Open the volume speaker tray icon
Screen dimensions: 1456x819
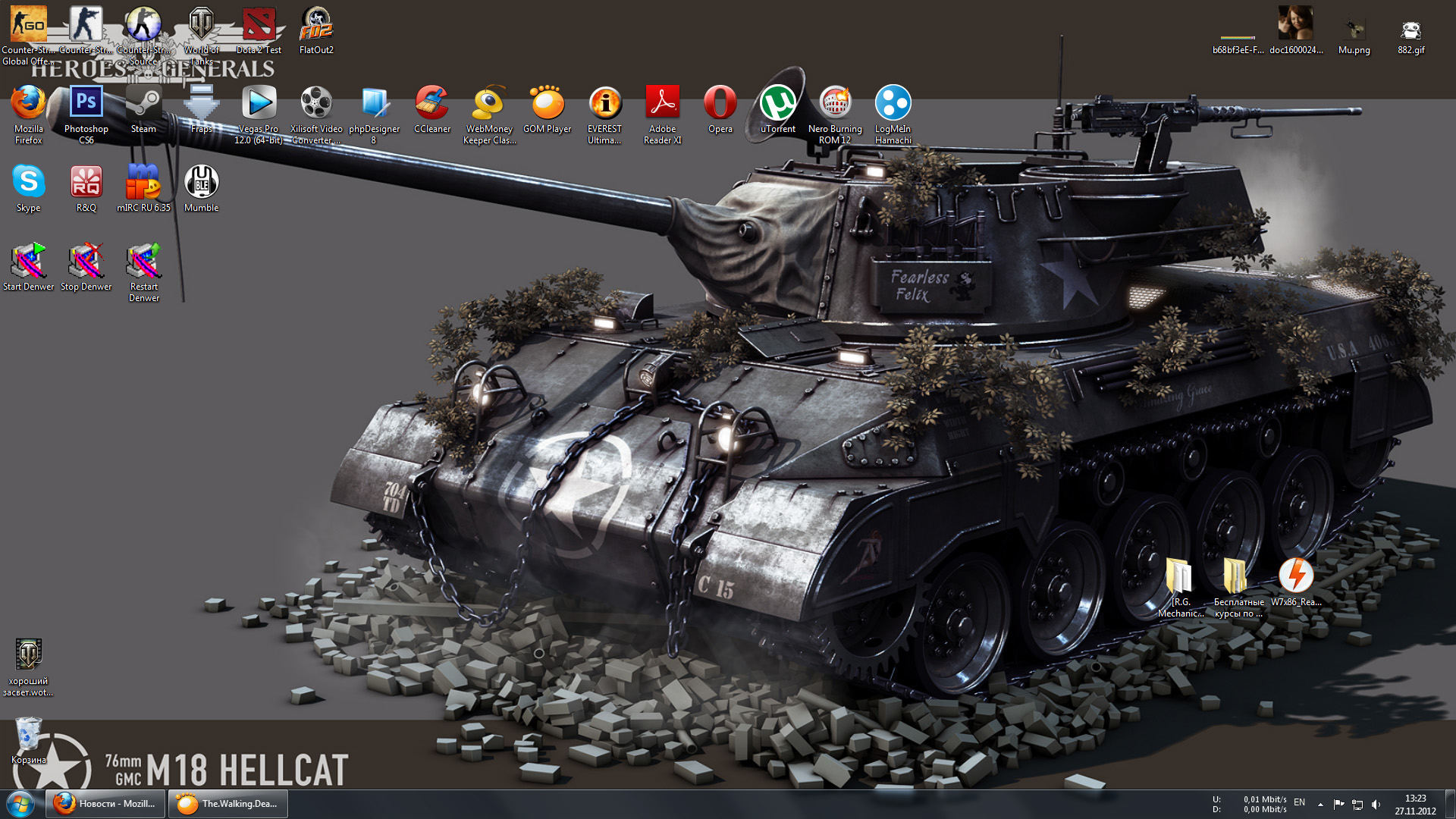pos(1376,804)
